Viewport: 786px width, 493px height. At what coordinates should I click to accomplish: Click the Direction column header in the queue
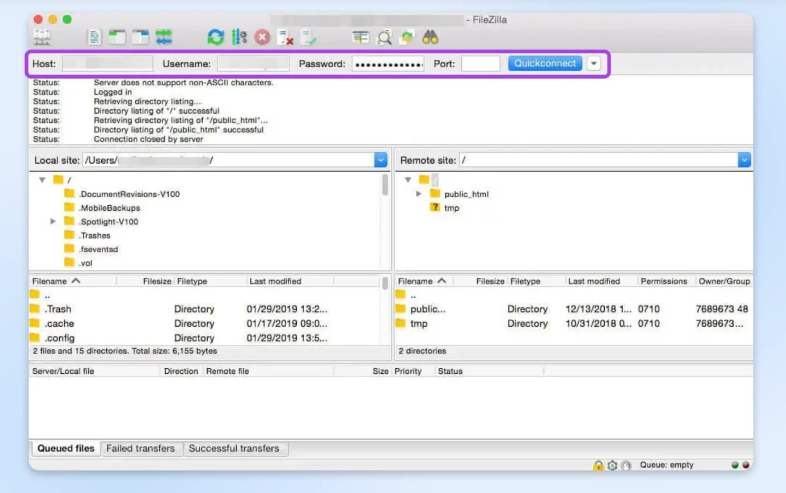pos(181,371)
